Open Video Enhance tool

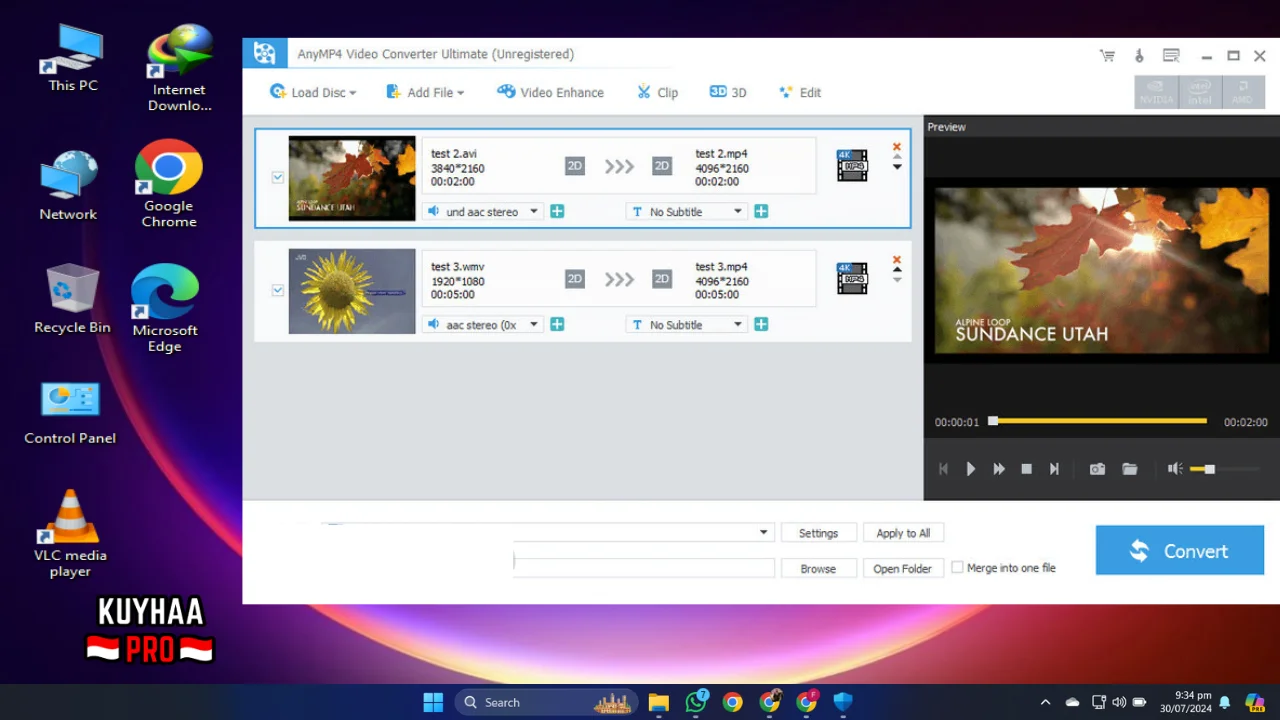[x=551, y=92]
